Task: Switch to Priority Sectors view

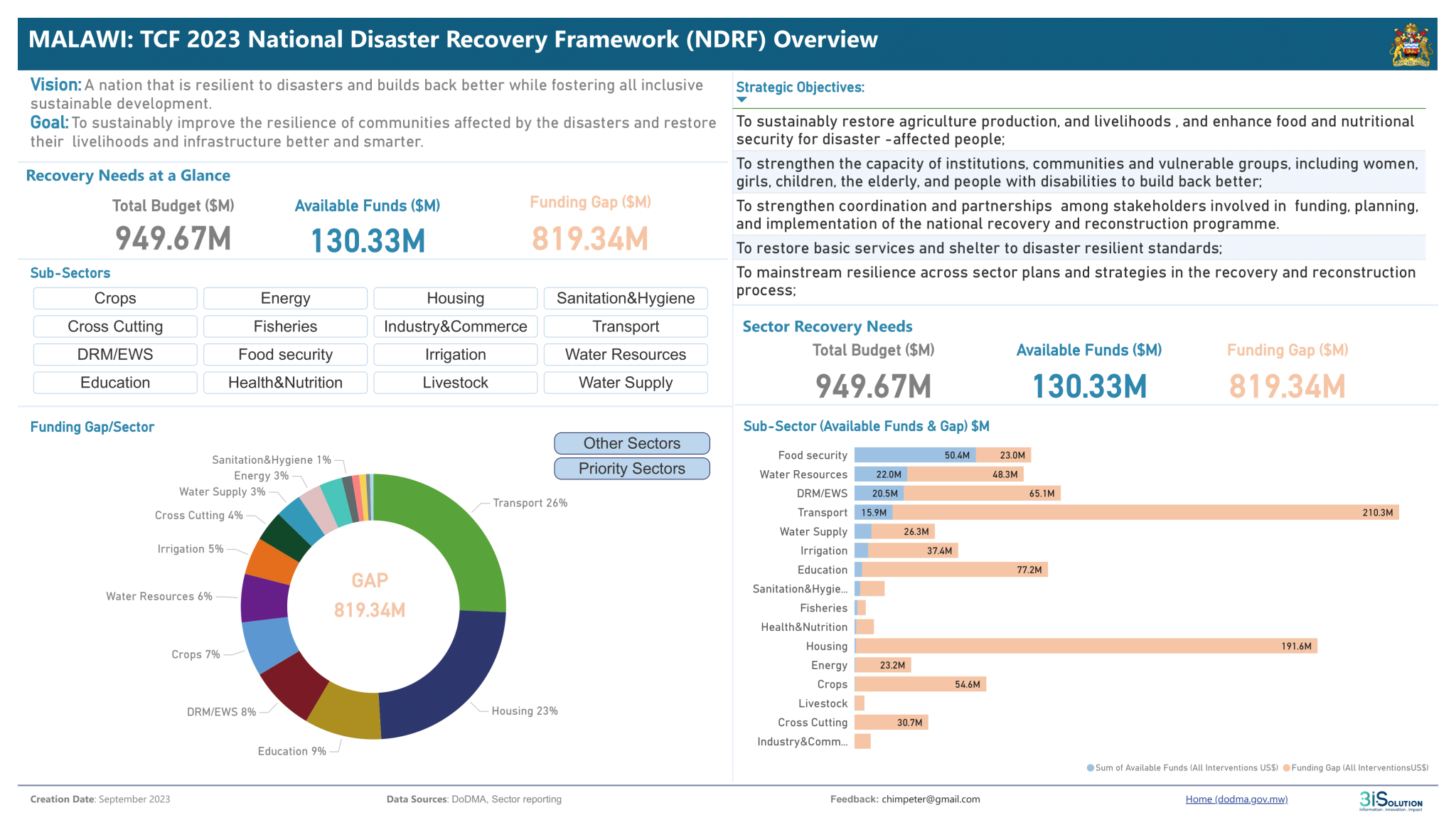Action: [x=631, y=469]
